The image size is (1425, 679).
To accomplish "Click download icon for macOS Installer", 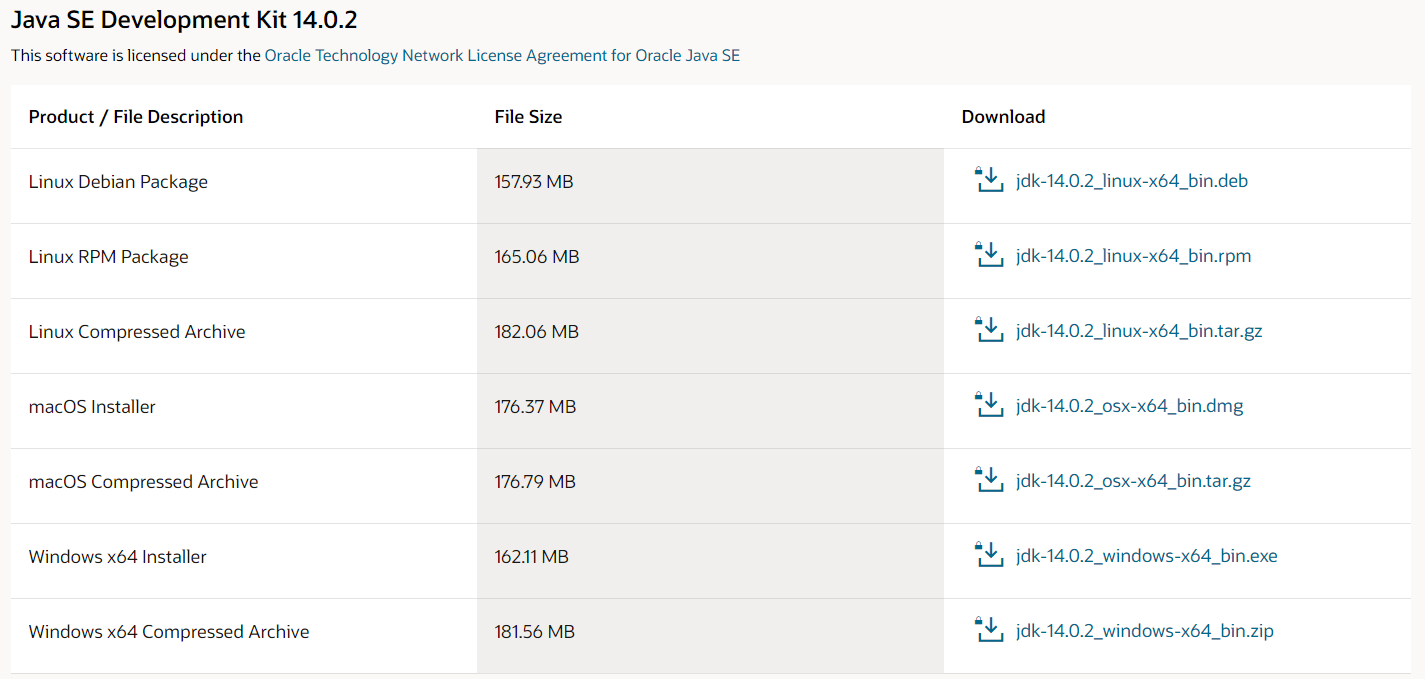I will 988,405.
